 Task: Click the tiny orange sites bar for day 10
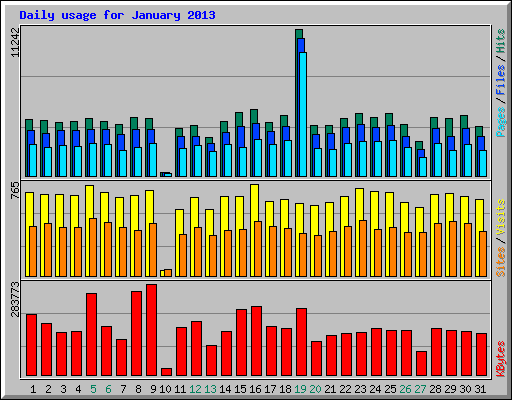(168, 273)
